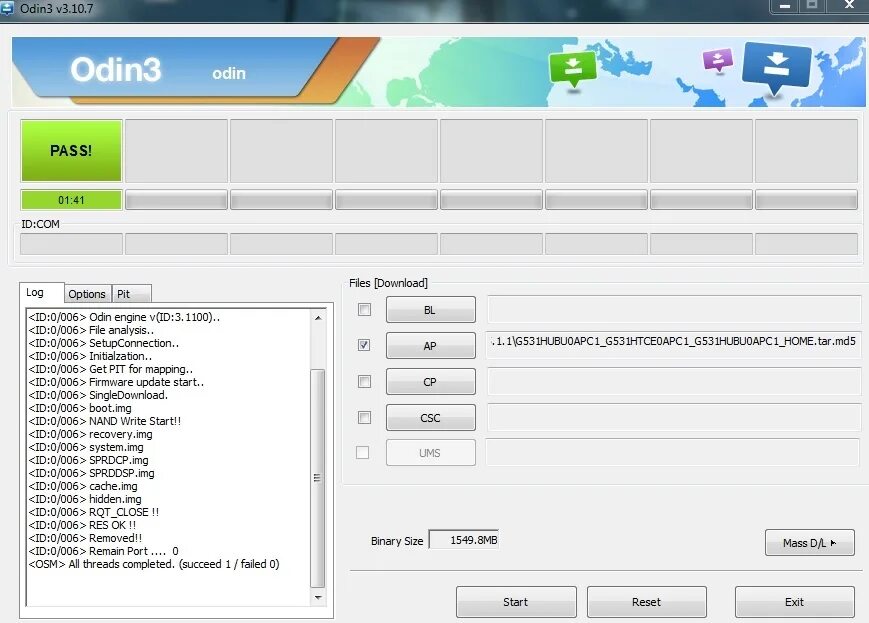The height and width of the screenshot is (623, 869).
Task: Select the 'system.img' log line
Action: coord(86,447)
